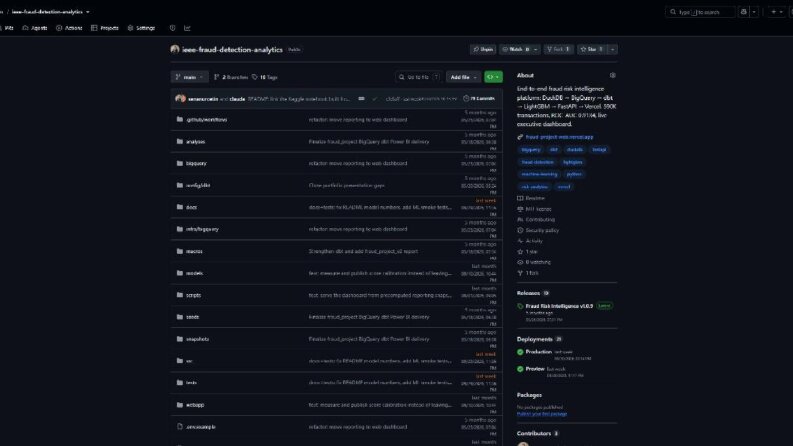Open the repository Settings tab

pos(141,28)
